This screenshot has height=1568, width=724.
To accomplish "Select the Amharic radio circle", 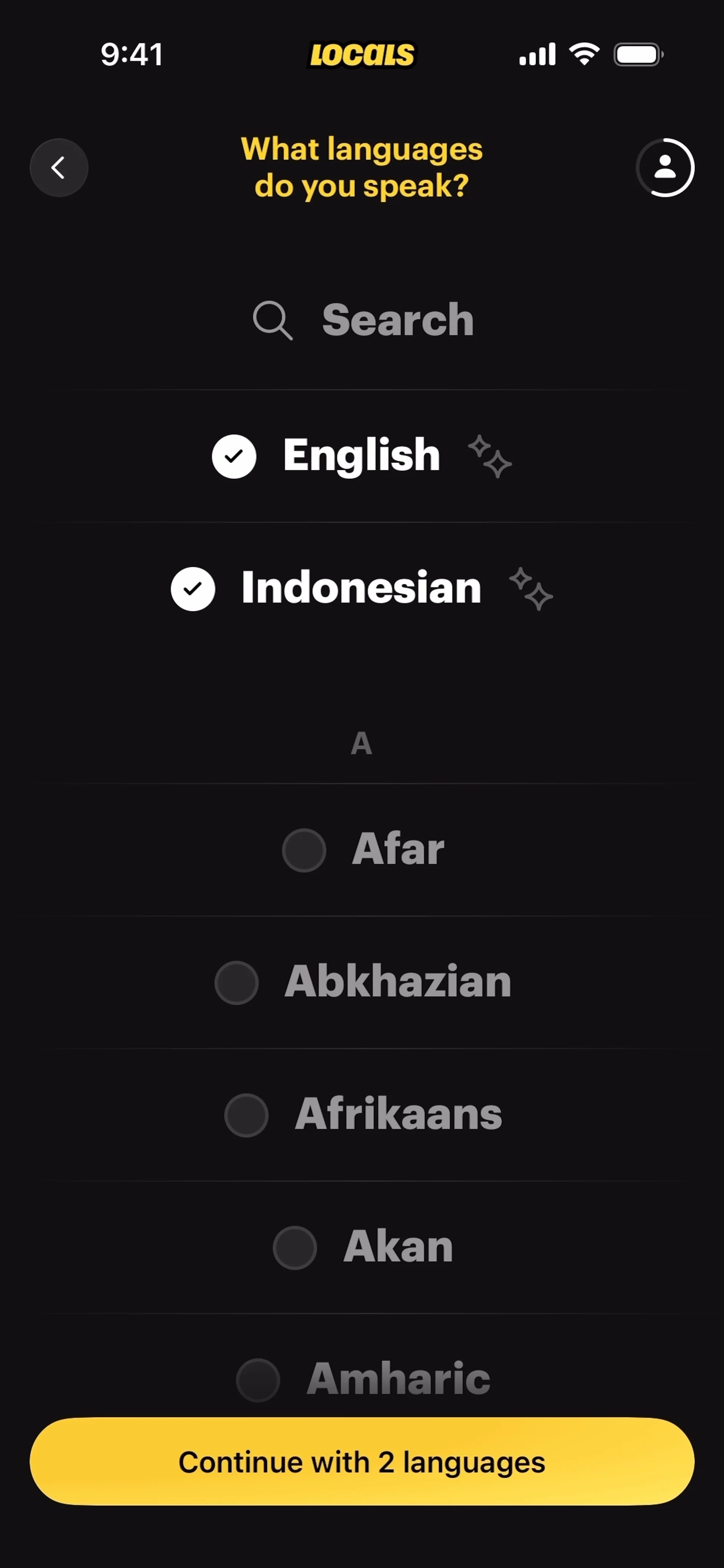I will click(258, 1379).
